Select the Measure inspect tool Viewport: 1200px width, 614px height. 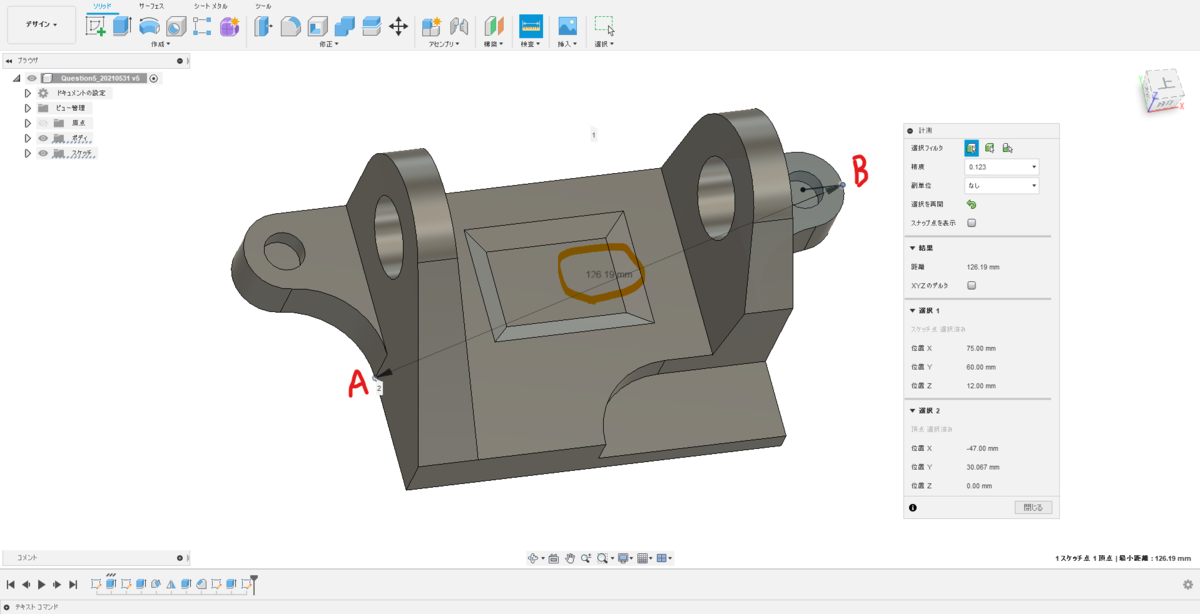pos(530,27)
